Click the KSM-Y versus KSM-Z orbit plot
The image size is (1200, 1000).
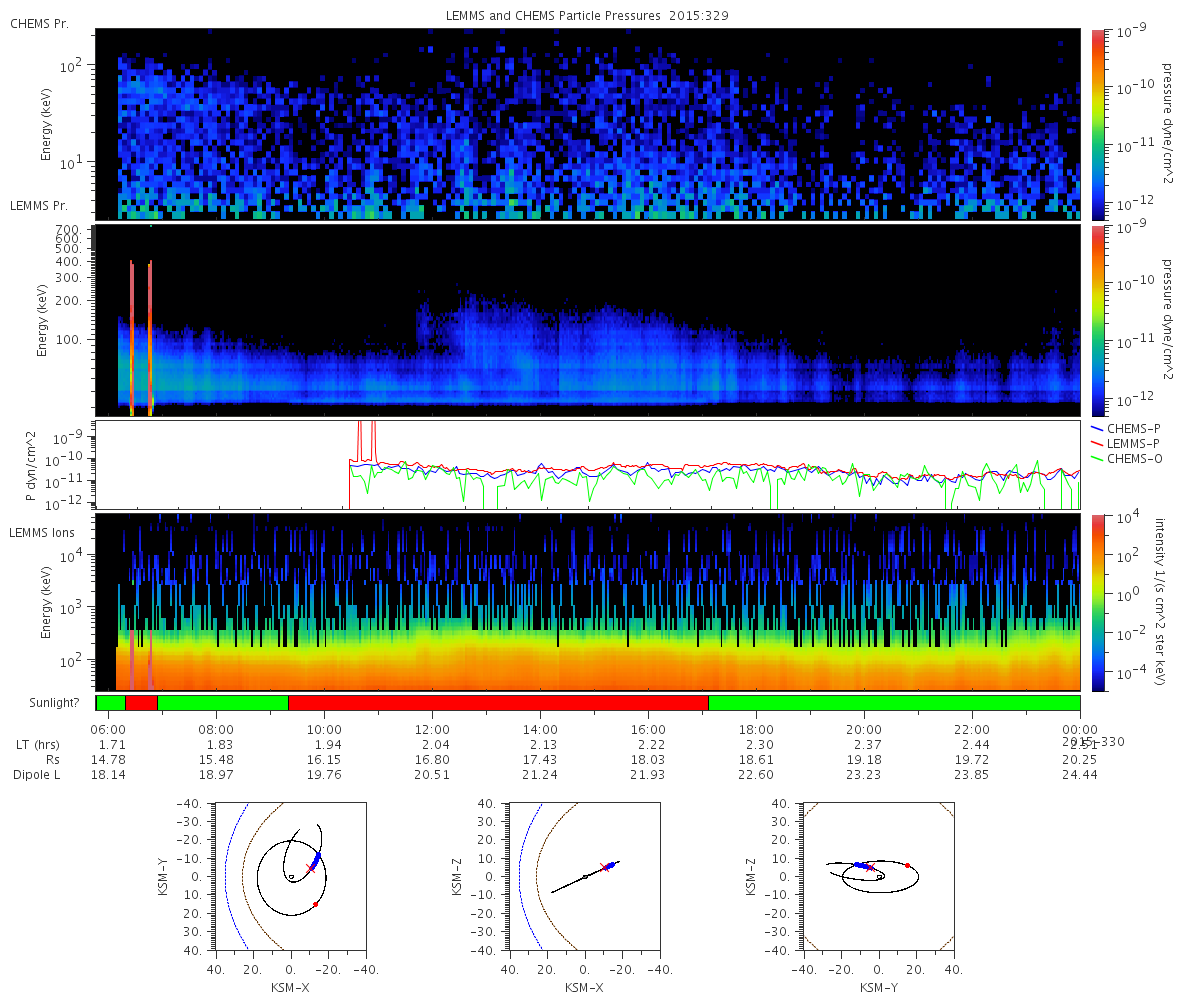[879, 875]
